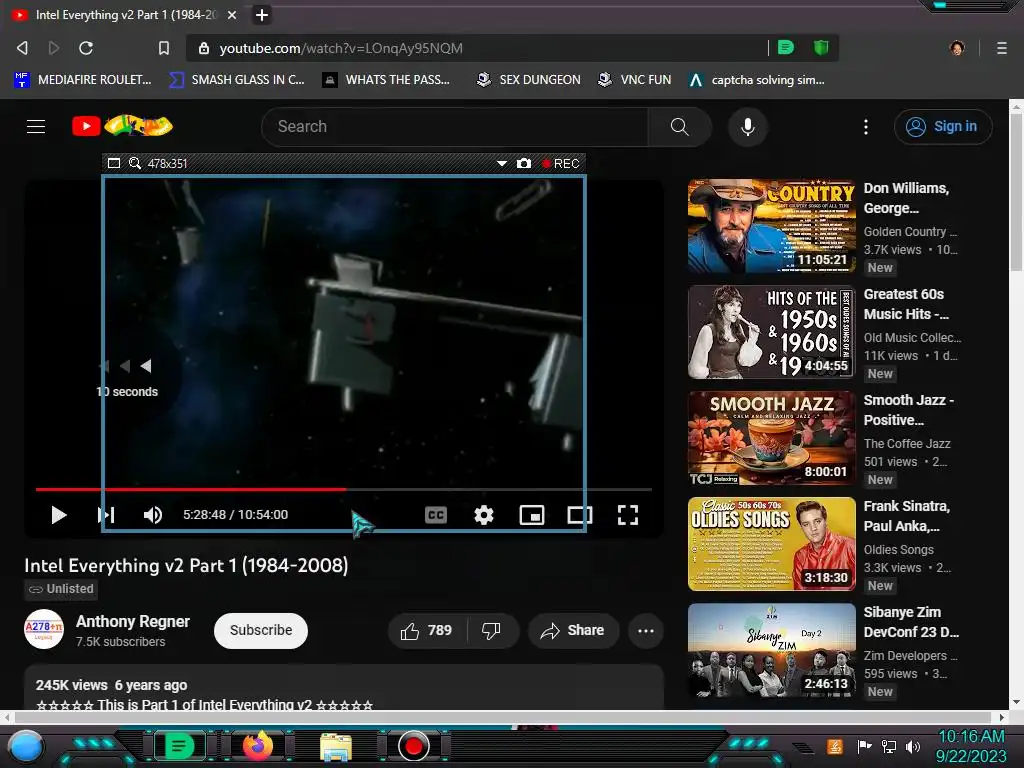The height and width of the screenshot is (768, 1024).
Task: Expand the recorder dropdown arrow
Action: (502, 163)
